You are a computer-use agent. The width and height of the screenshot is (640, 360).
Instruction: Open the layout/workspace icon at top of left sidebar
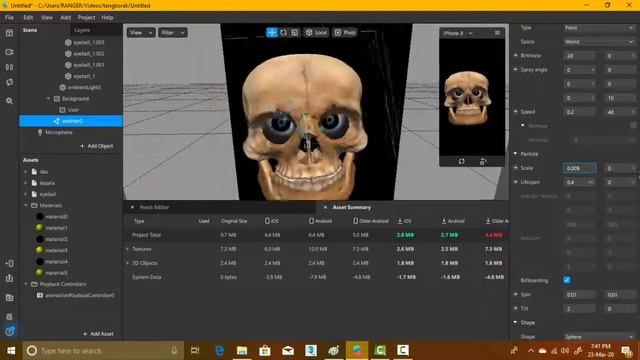click(x=9, y=33)
